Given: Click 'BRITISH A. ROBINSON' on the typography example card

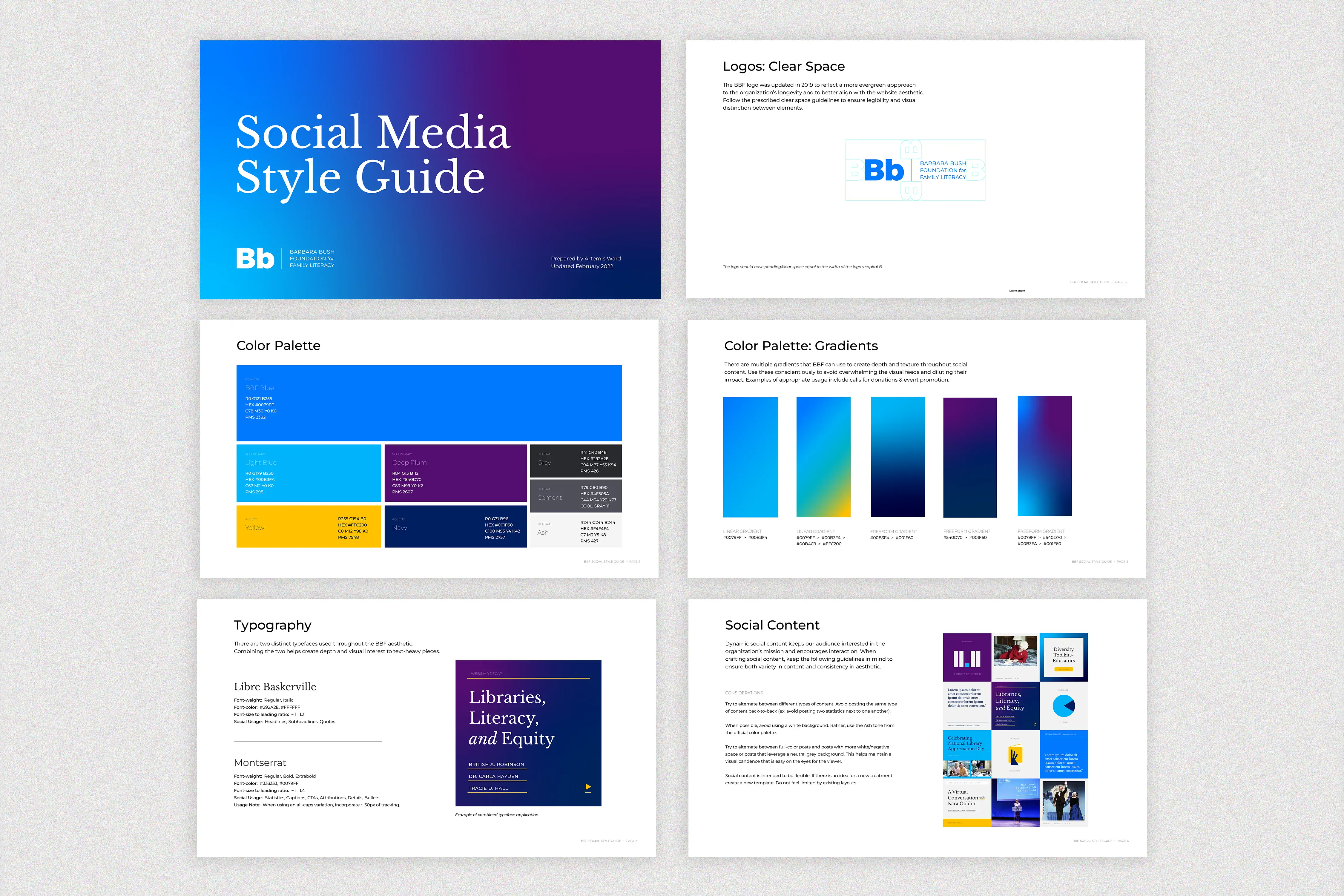Looking at the screenshot, I should point(496,765).
